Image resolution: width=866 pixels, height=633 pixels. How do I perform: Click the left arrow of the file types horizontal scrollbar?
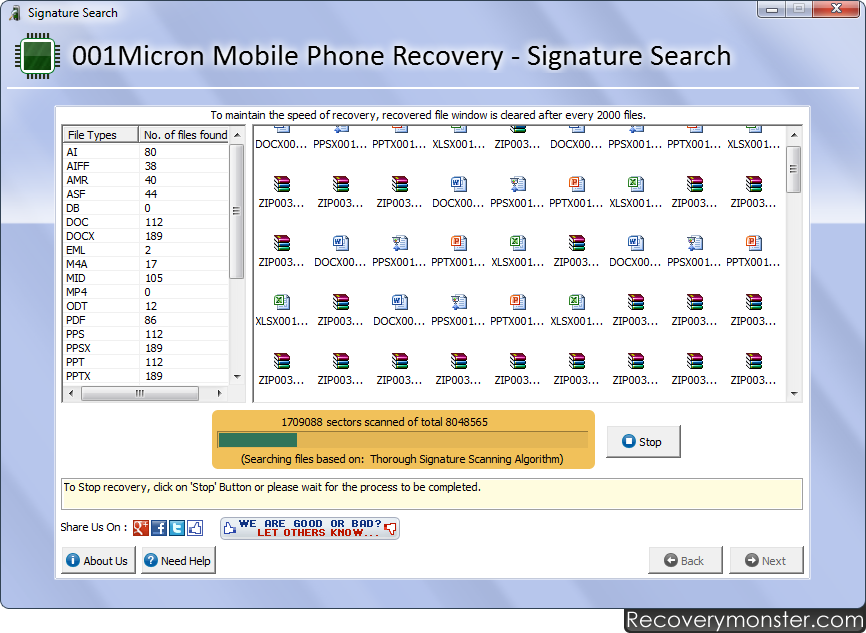click(x=71, y=393)
